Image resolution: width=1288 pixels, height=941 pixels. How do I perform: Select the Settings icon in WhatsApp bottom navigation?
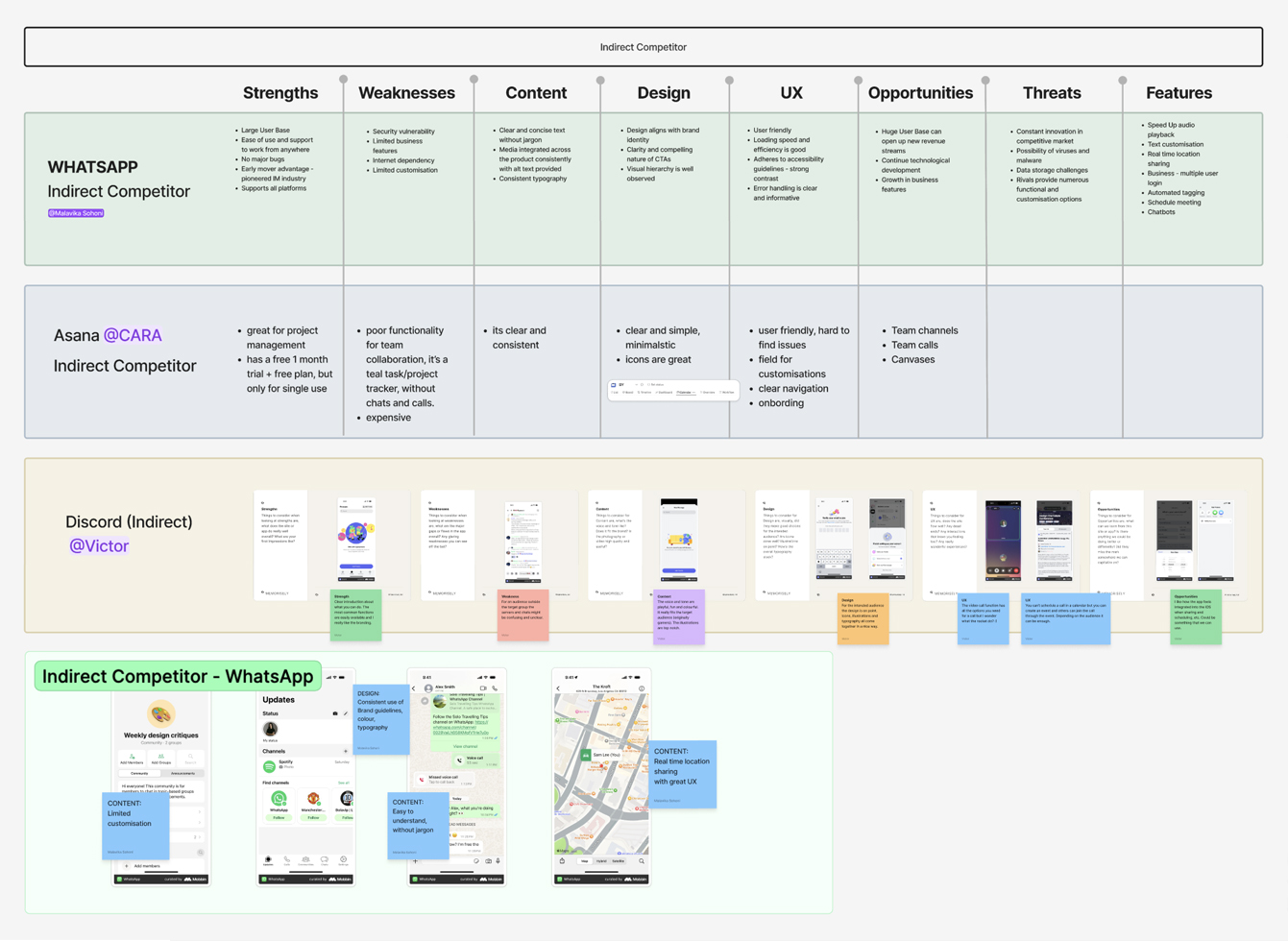coord(343,860)
